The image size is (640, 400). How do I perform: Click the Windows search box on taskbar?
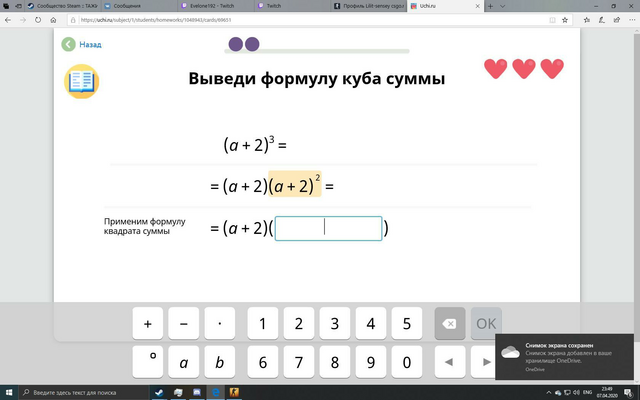coord(84,393)
